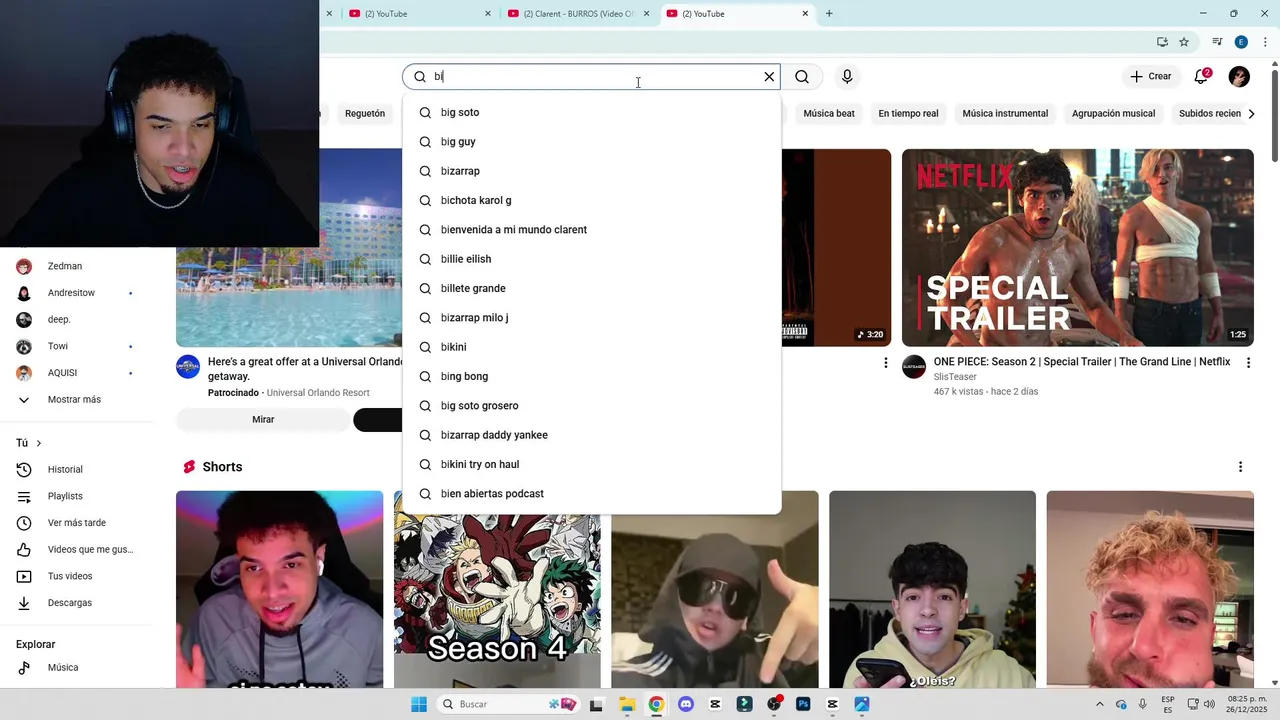Open the notifications bell
This screenshot has width=1280, height=720.
(1202, 76)
